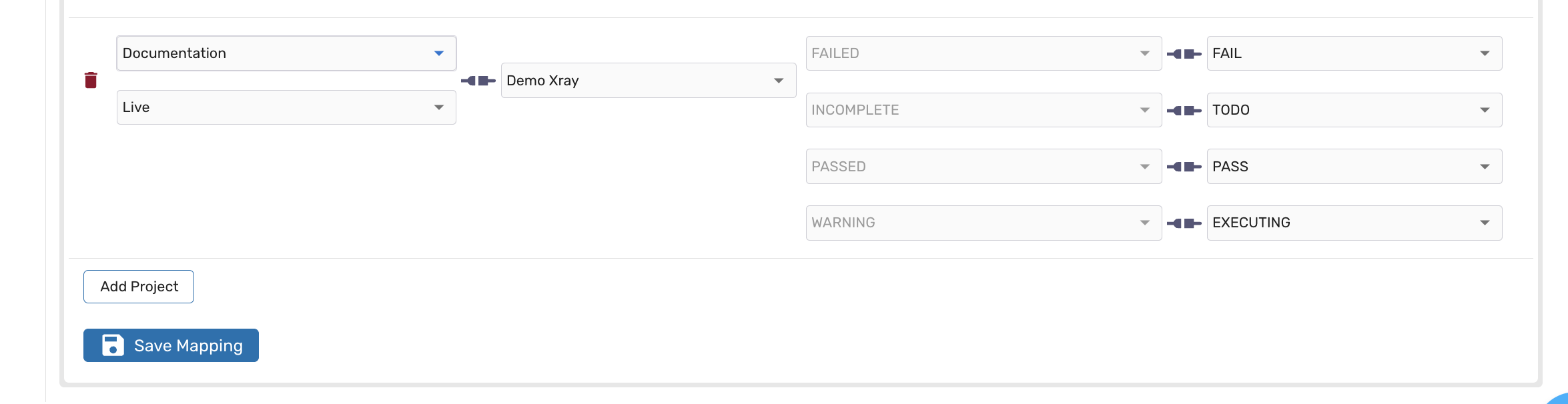Click the plug icon between PASSED and PASS
The image size is (1568, 404).
click(1184, 167)
